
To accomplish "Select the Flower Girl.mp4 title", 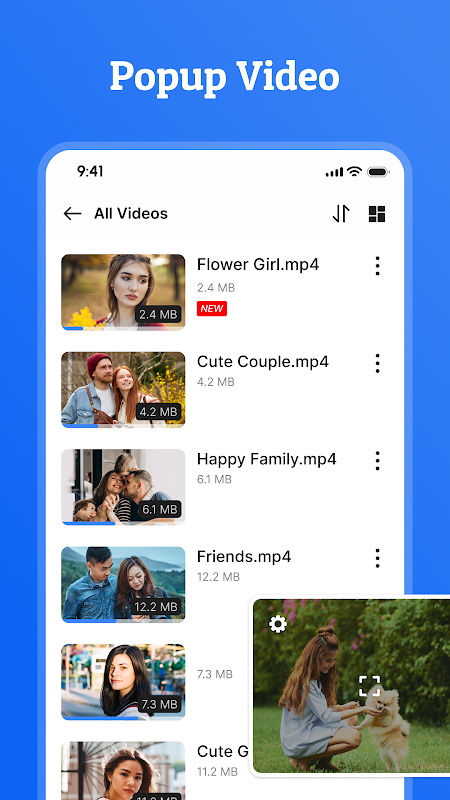I will [x=258, y=265].
